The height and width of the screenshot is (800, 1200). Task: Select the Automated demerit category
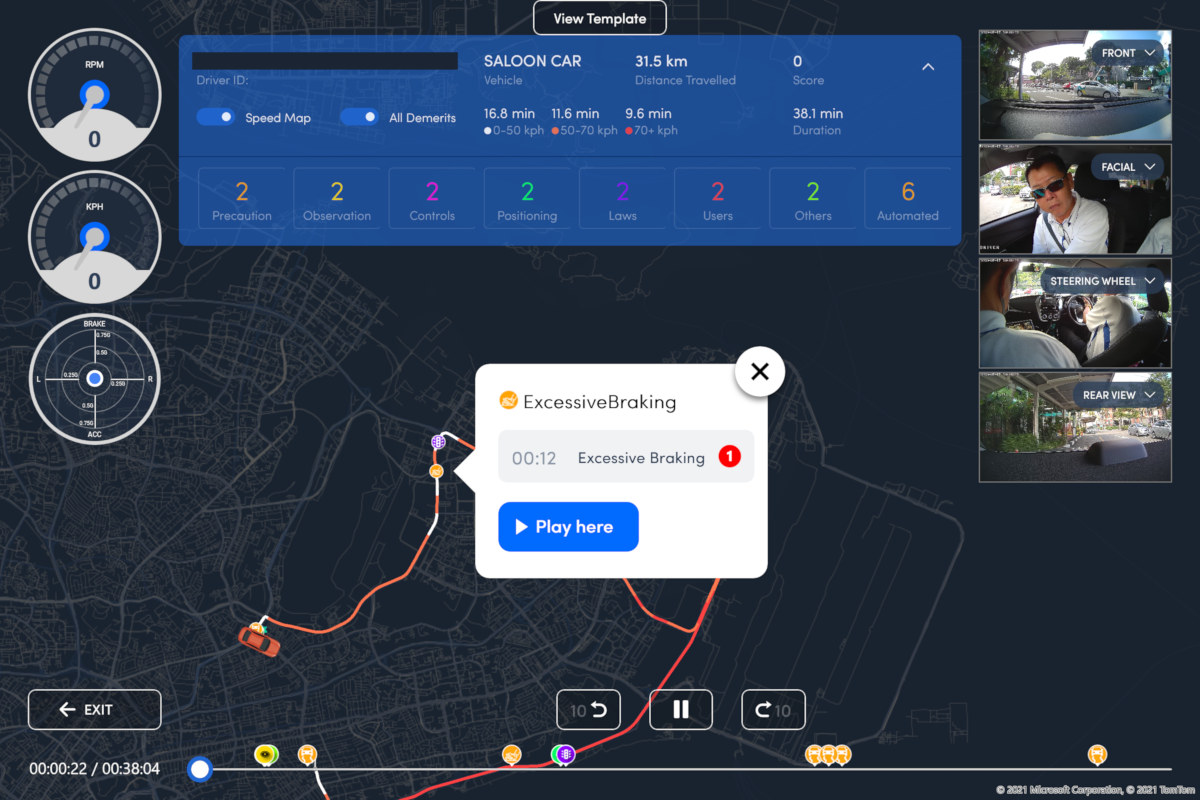tap(907, 198)
